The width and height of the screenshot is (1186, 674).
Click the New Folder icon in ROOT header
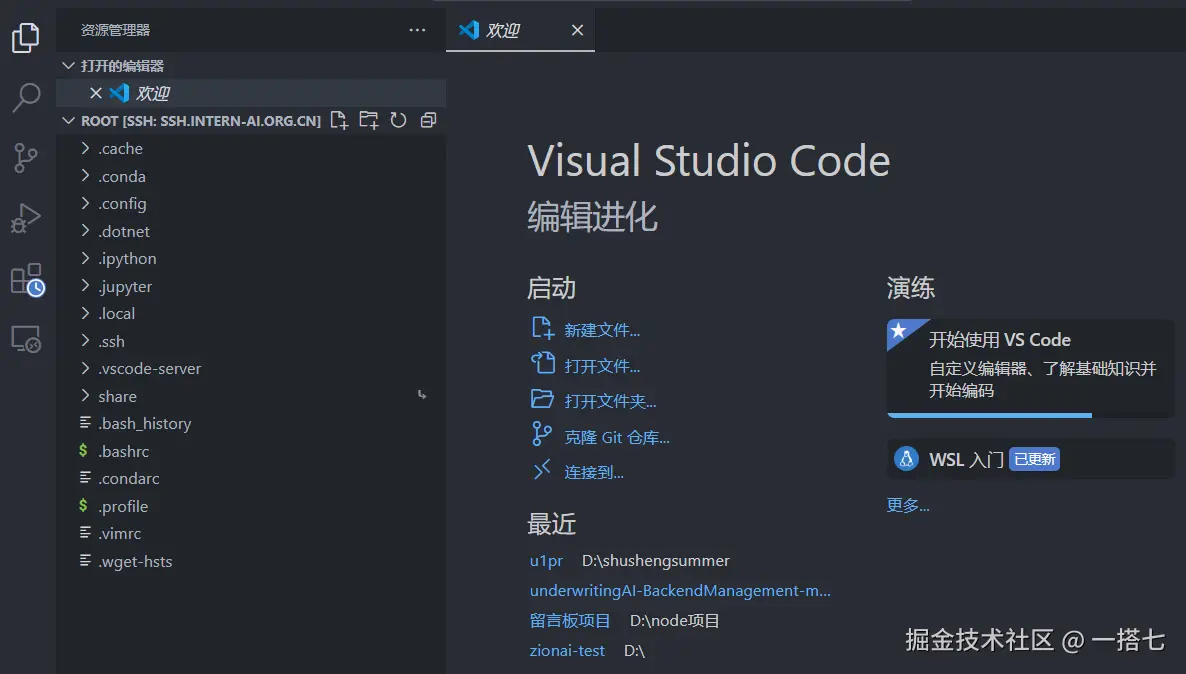tap(368, 120)
